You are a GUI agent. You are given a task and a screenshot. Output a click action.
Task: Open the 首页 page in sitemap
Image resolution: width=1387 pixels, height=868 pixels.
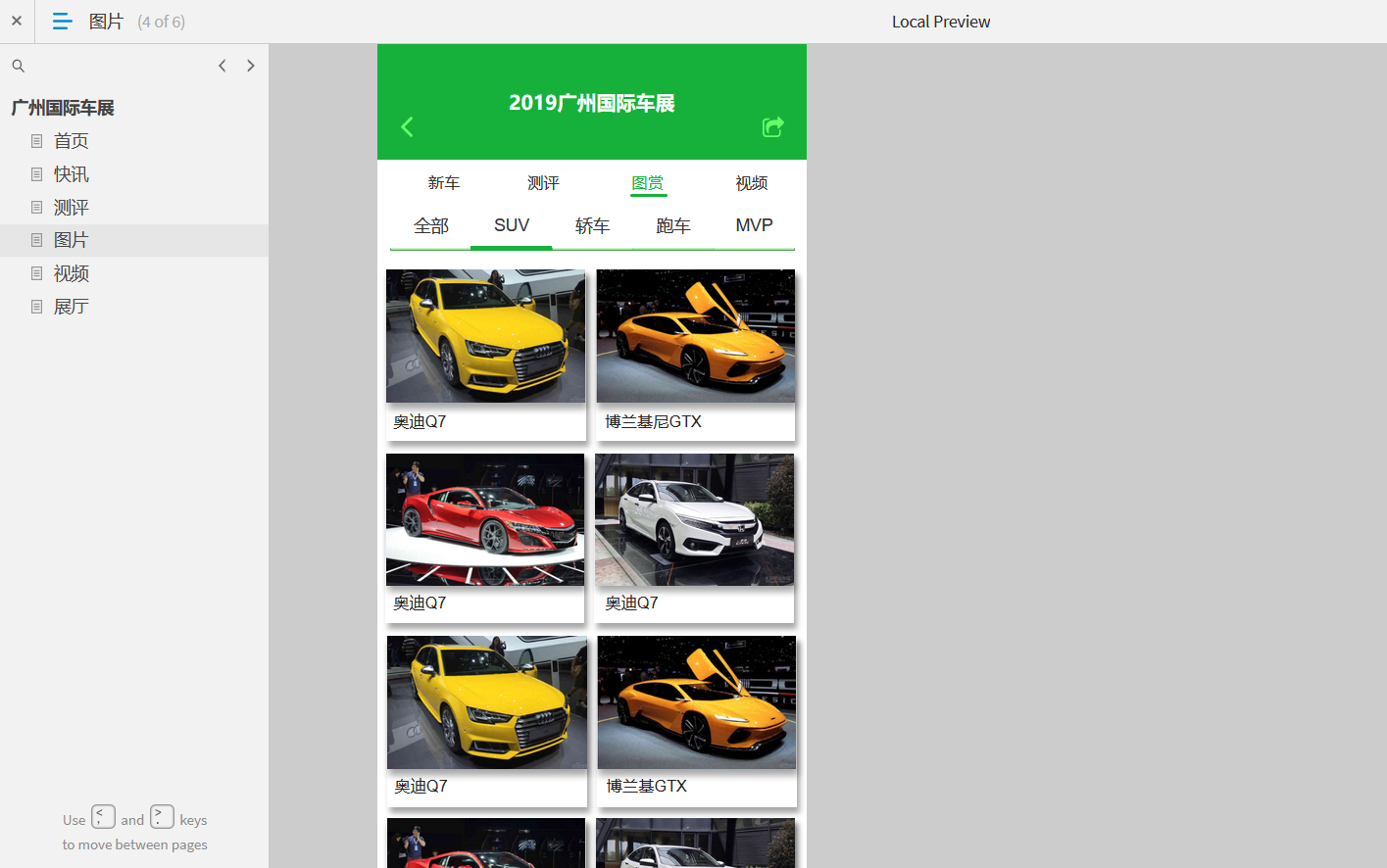(72, 141)
